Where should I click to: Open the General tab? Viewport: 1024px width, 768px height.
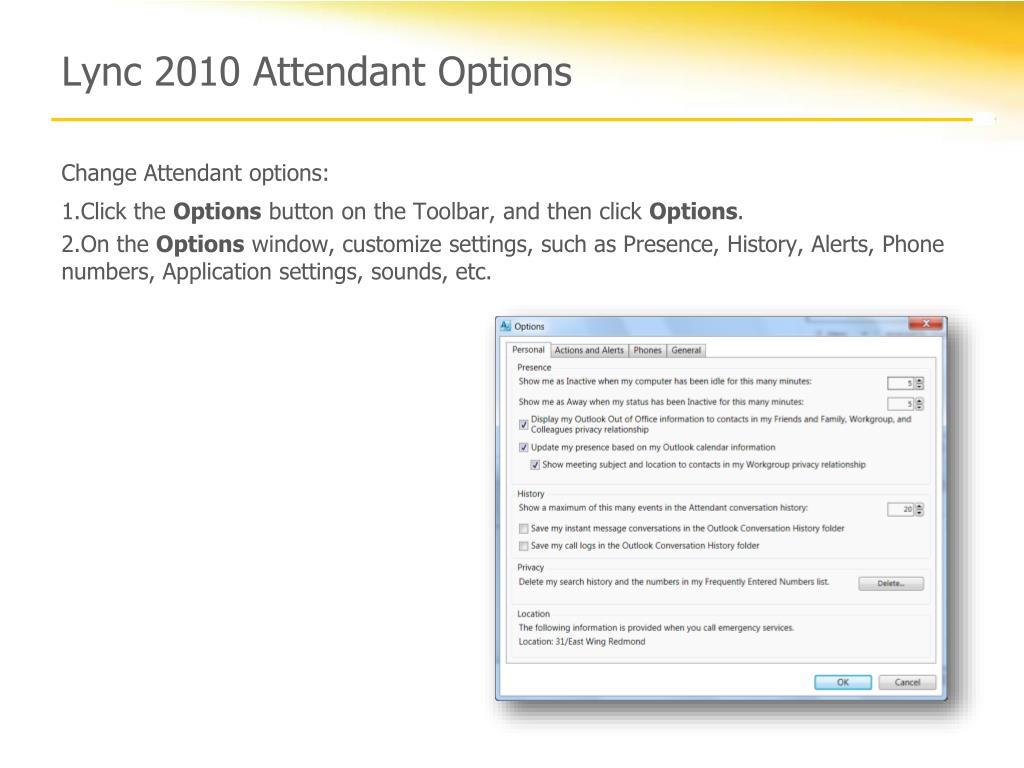[686, 350]
